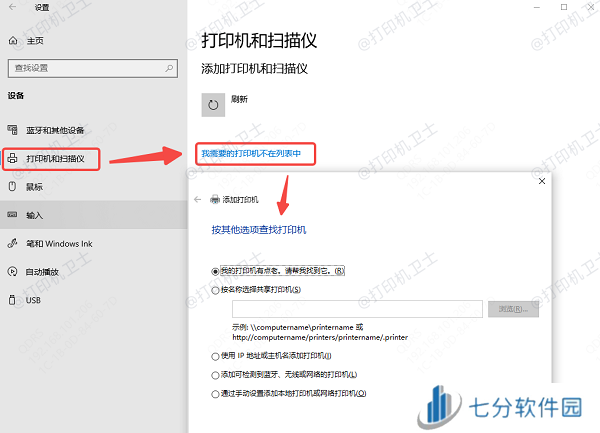This screenshot has width=600, height=433.
Task: Click the mouse icon beside 鼠标
Action: pyautogui.click(x=12, y=186)
